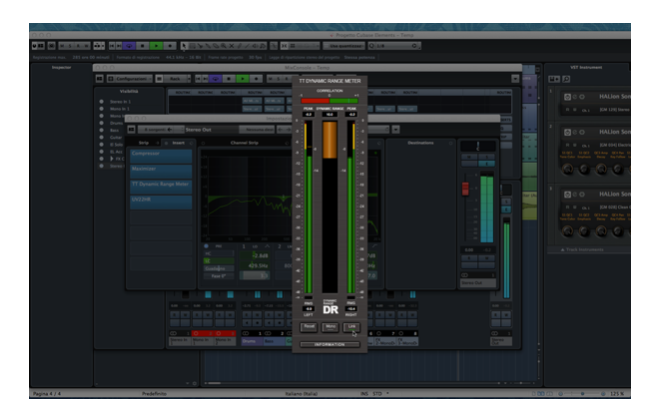Image resolution: width=668 pixels, height=419 pixels.
Task: Toggle visibility dot for 'Stereo In 1' channel
Action: pyautogui.click(x=101, y=102)
